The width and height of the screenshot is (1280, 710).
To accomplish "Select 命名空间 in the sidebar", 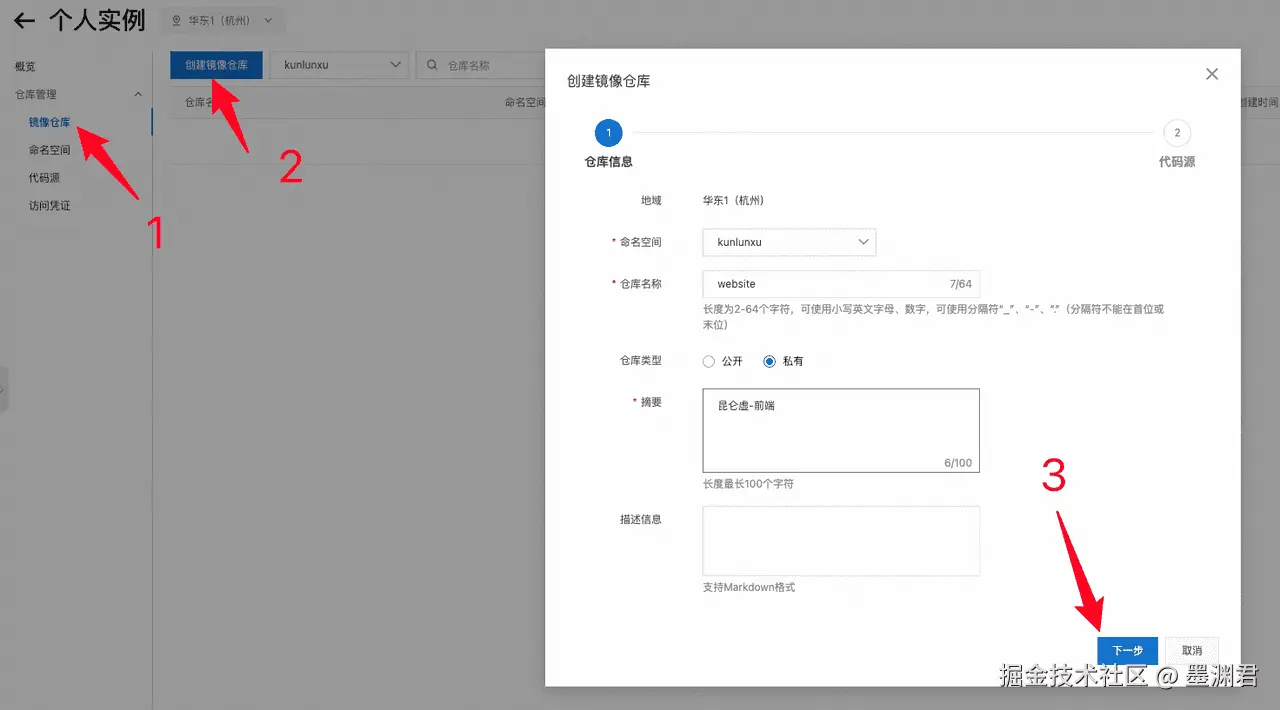I will click(49, 150).
